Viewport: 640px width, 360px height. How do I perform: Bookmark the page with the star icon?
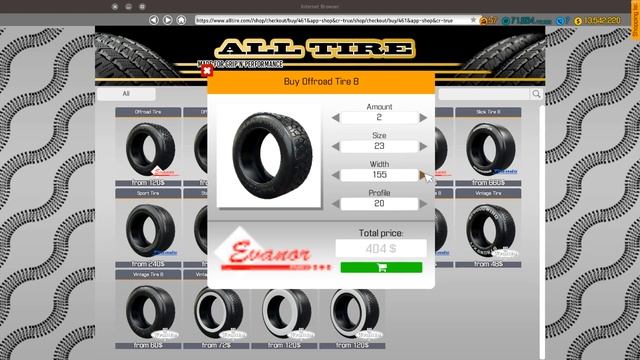click(x=473, y=20)
